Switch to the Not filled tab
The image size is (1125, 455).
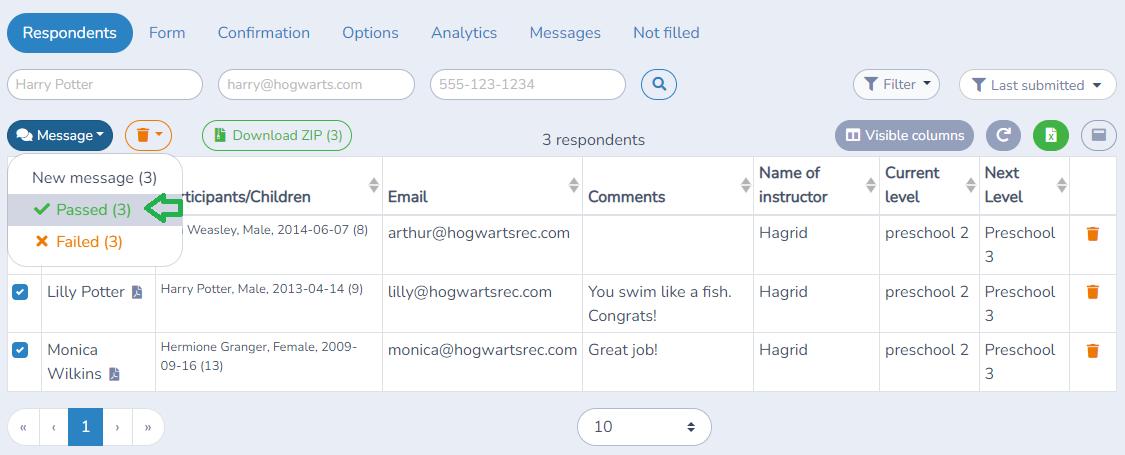667,33
